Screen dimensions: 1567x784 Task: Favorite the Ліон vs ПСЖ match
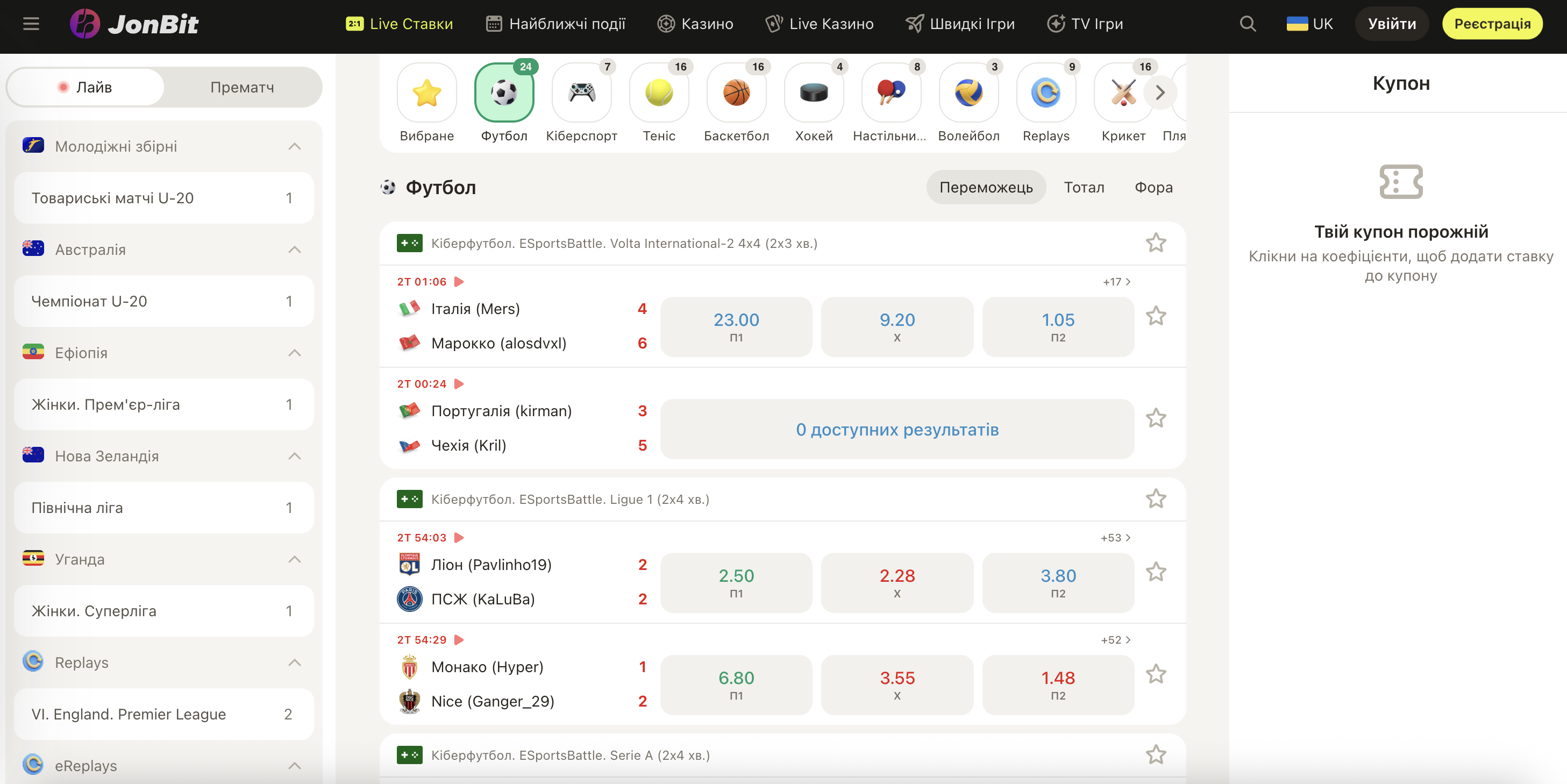(1155, 572)
